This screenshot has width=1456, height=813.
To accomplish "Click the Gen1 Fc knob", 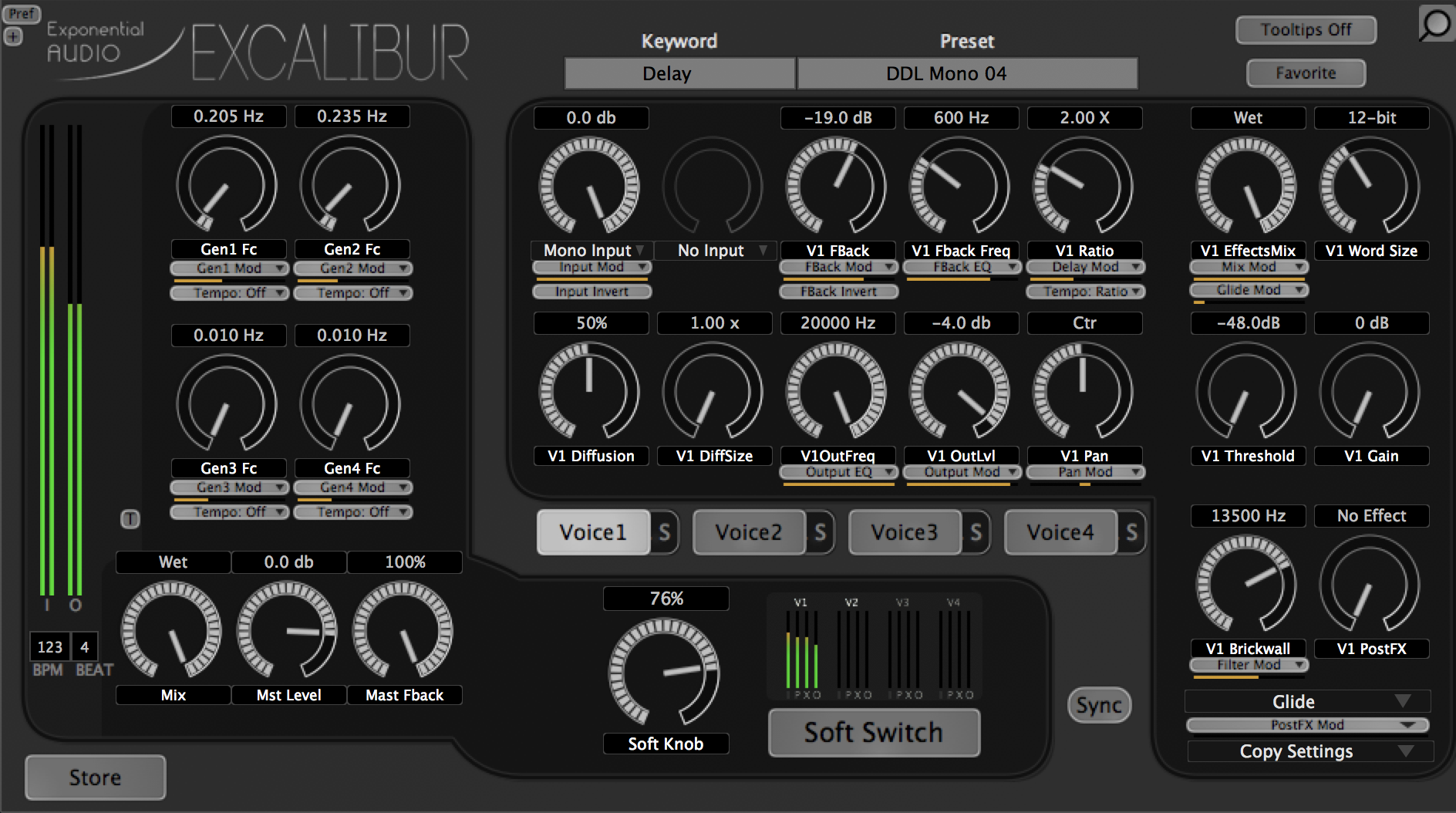I will [227, 184].
